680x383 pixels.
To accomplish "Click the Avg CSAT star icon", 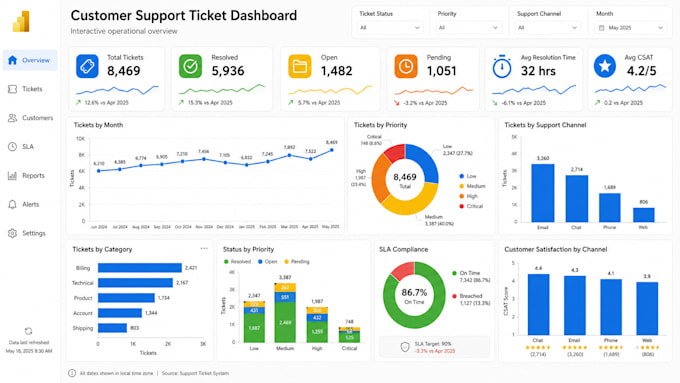I will click(x=605, y=66).
